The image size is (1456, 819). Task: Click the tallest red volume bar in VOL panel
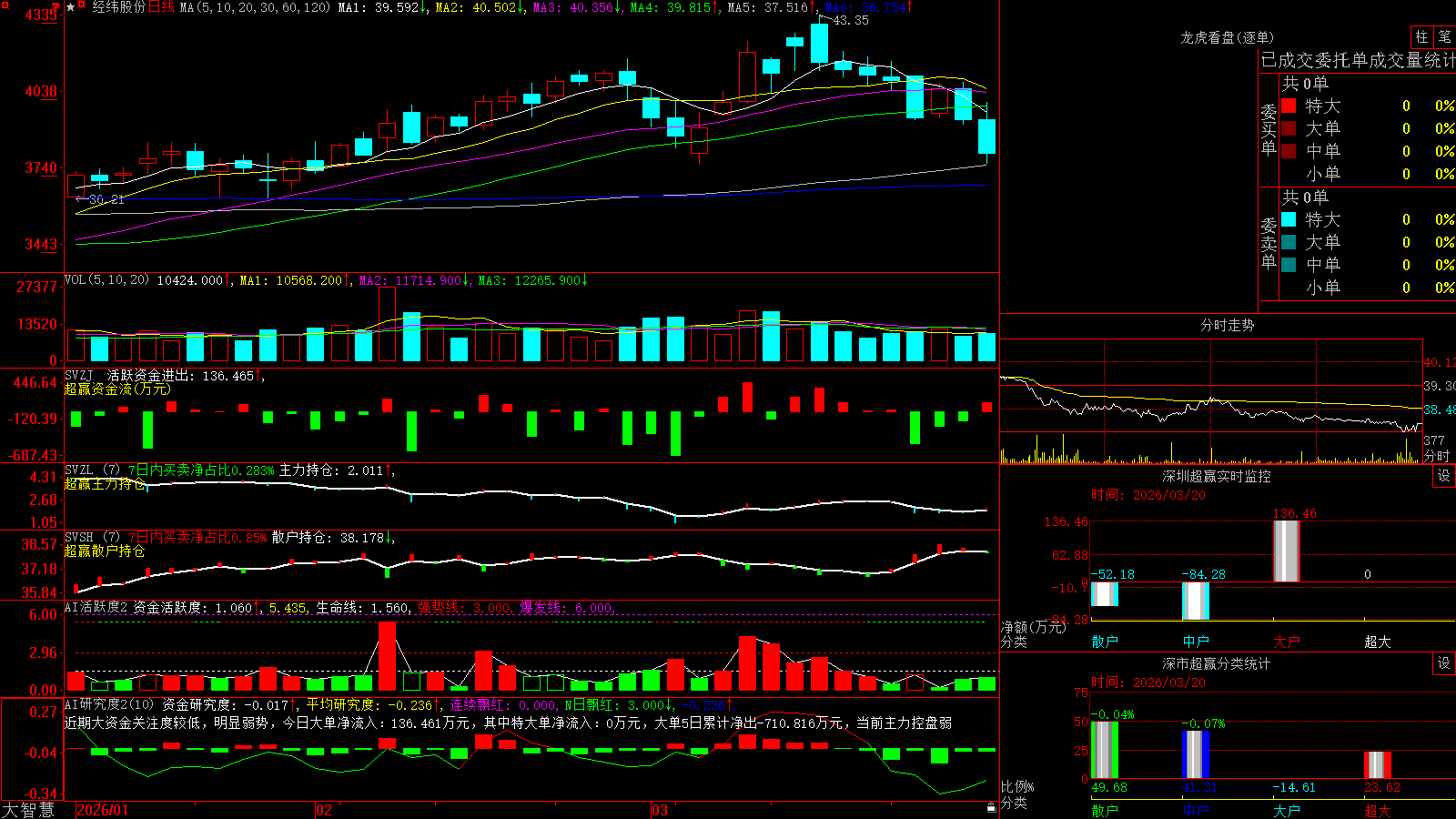point(388,324)
